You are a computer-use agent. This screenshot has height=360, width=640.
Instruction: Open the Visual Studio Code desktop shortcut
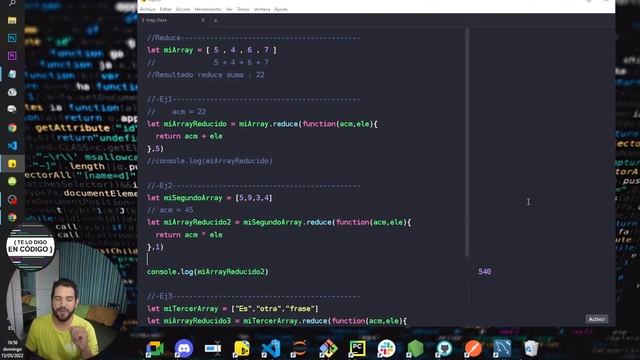(x=271, y=349)
